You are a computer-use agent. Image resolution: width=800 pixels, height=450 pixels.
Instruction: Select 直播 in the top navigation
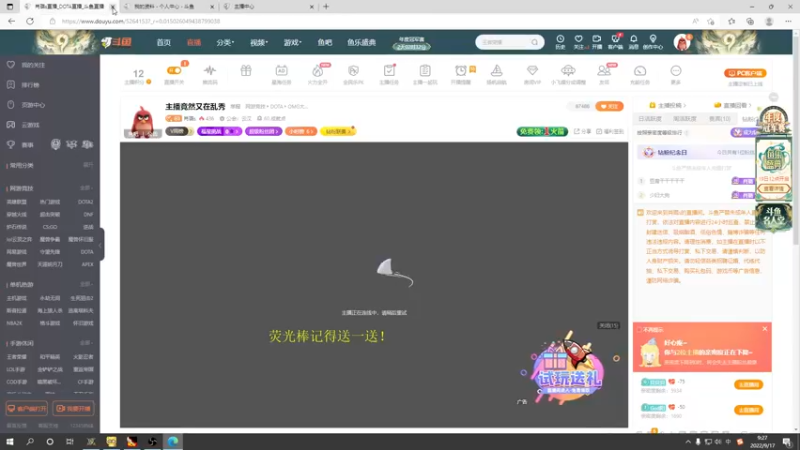coord(194,42)
